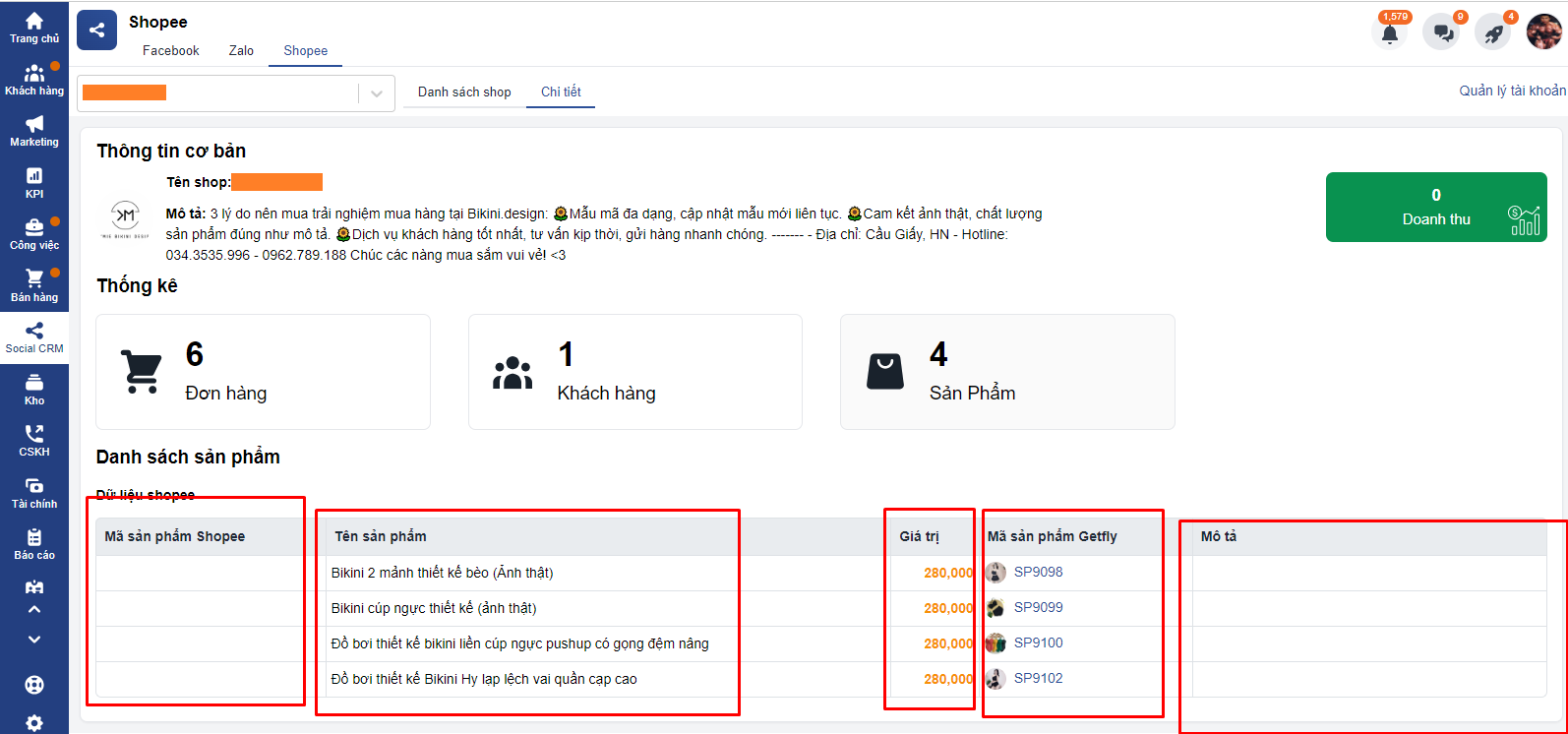This screenshot has height=734, width=1568.
Task: Click Quản lý tài khoản link
Action: 1512,91
